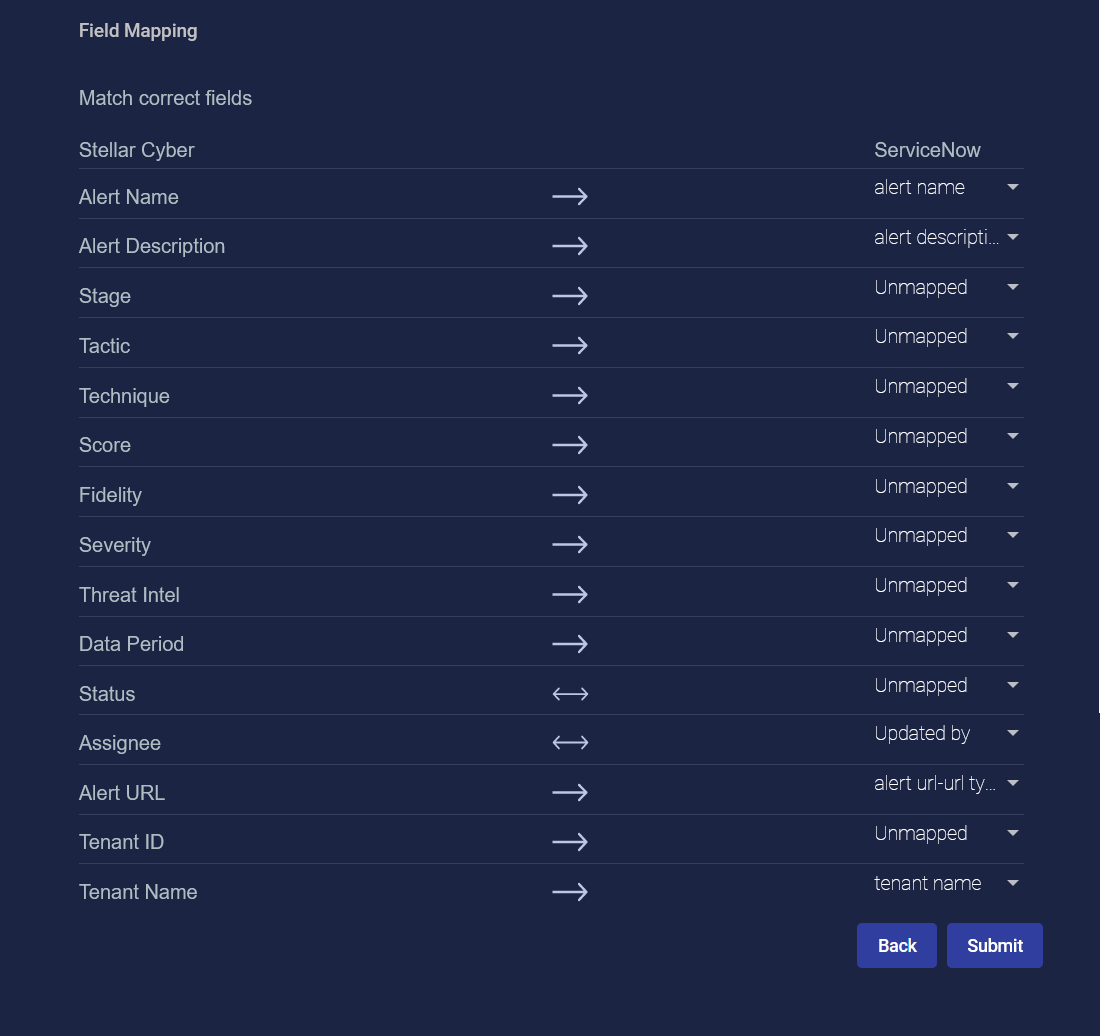This screenshot has width=1100, height=1036.
Task: Open the Assignee 'Updated by' dropdown
Action: pos(946,734)
